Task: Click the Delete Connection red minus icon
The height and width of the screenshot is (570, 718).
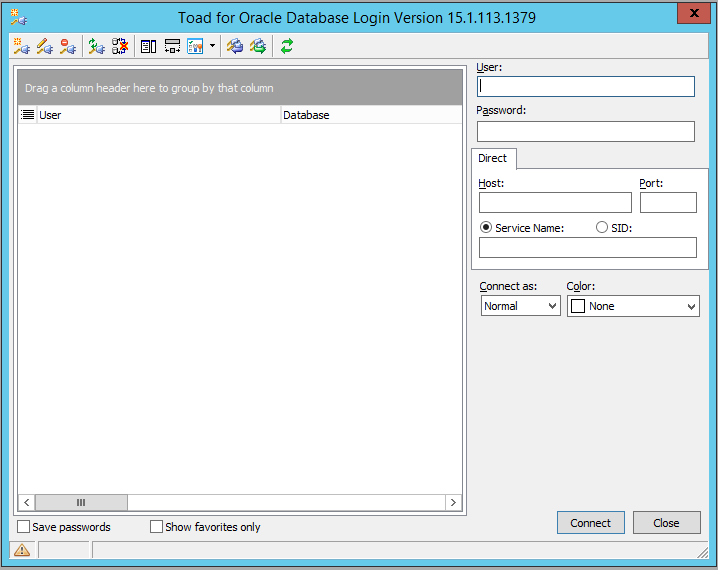Action: click(68, 46)
